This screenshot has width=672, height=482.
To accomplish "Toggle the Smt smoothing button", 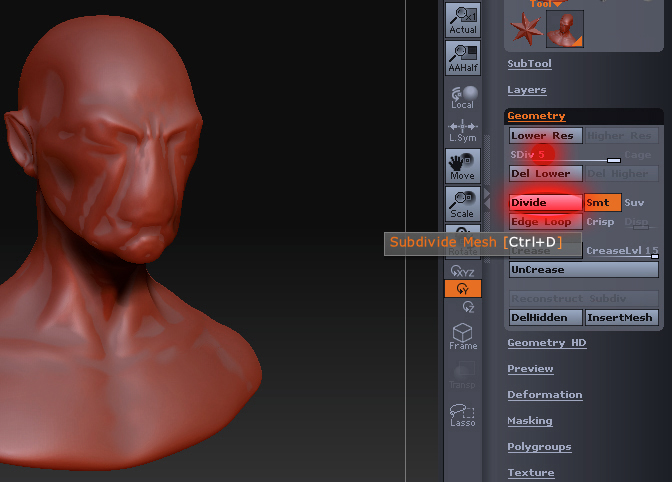I will pyautogui.click(x=602, y=203).
